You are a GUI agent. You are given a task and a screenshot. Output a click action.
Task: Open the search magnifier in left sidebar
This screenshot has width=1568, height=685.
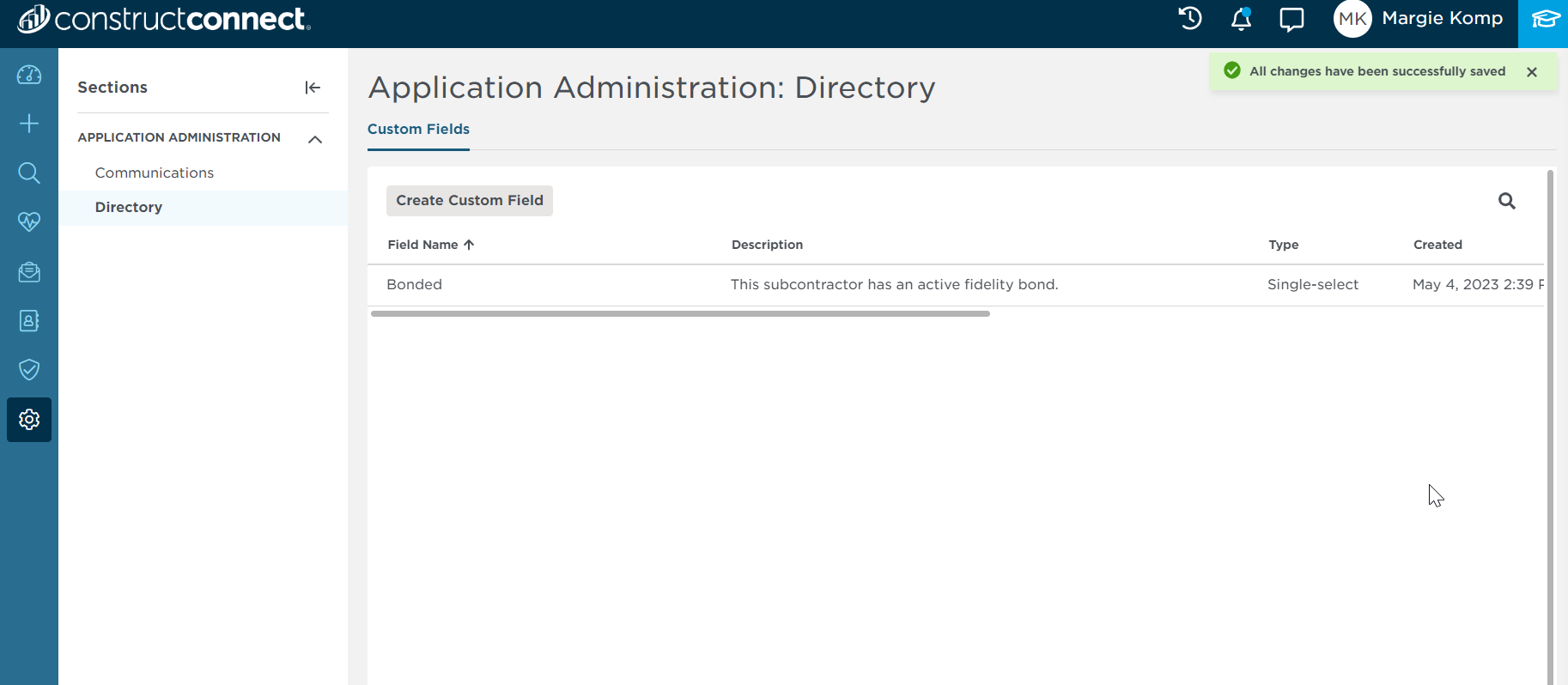pyautogui.click(x=29, y=173)
